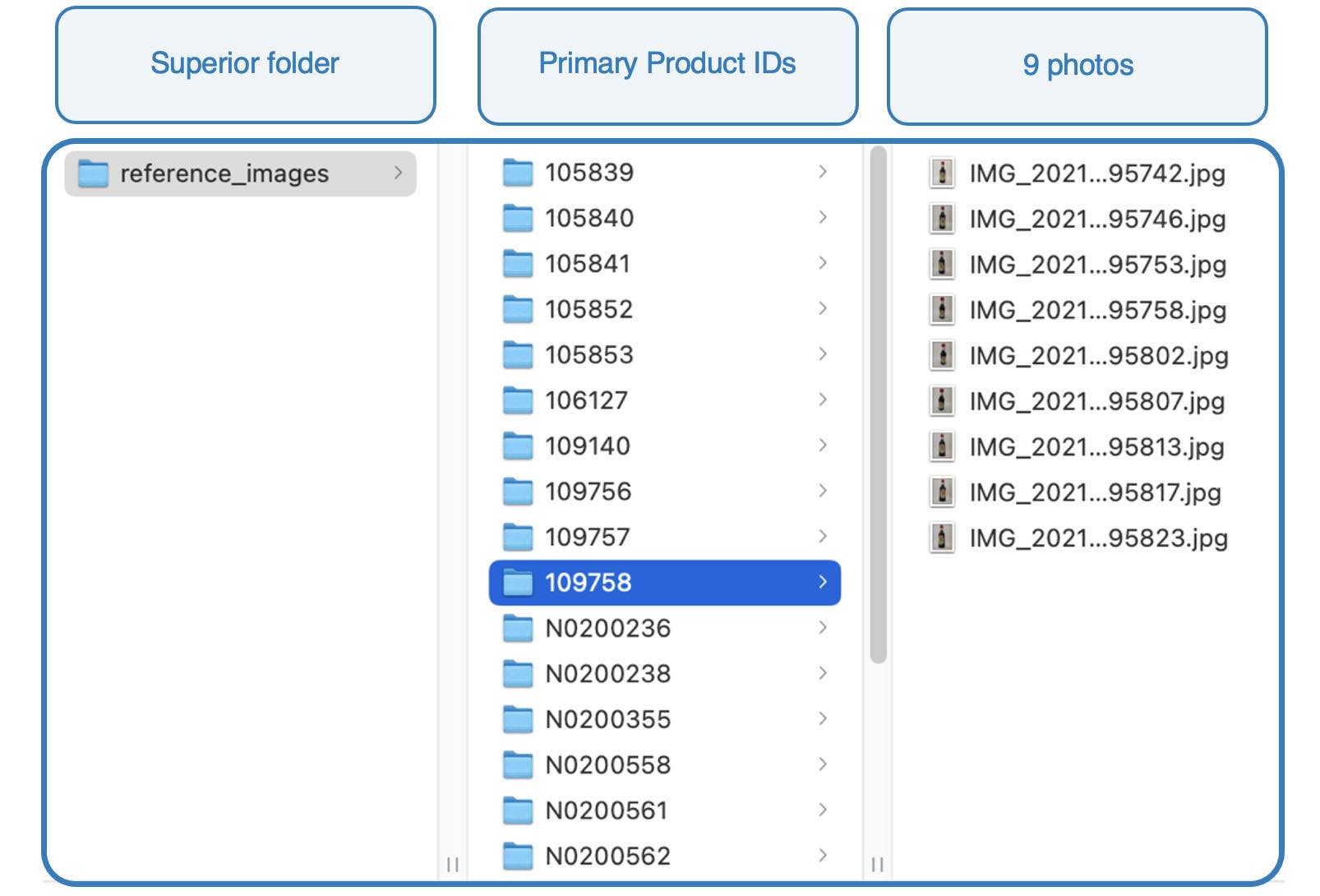The height and width of the screenshot is (896, 1320).
Task: Click the thumbnail icon for IMG_2021...95807.jpg
Action: tap(942, 401)
